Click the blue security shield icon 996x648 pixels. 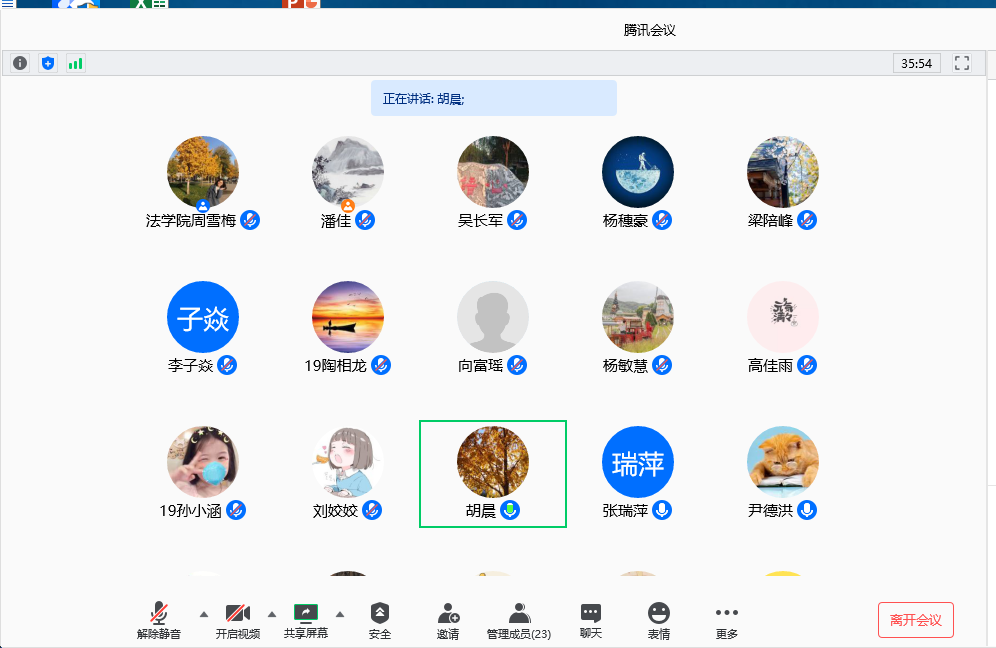pos(48,63)
